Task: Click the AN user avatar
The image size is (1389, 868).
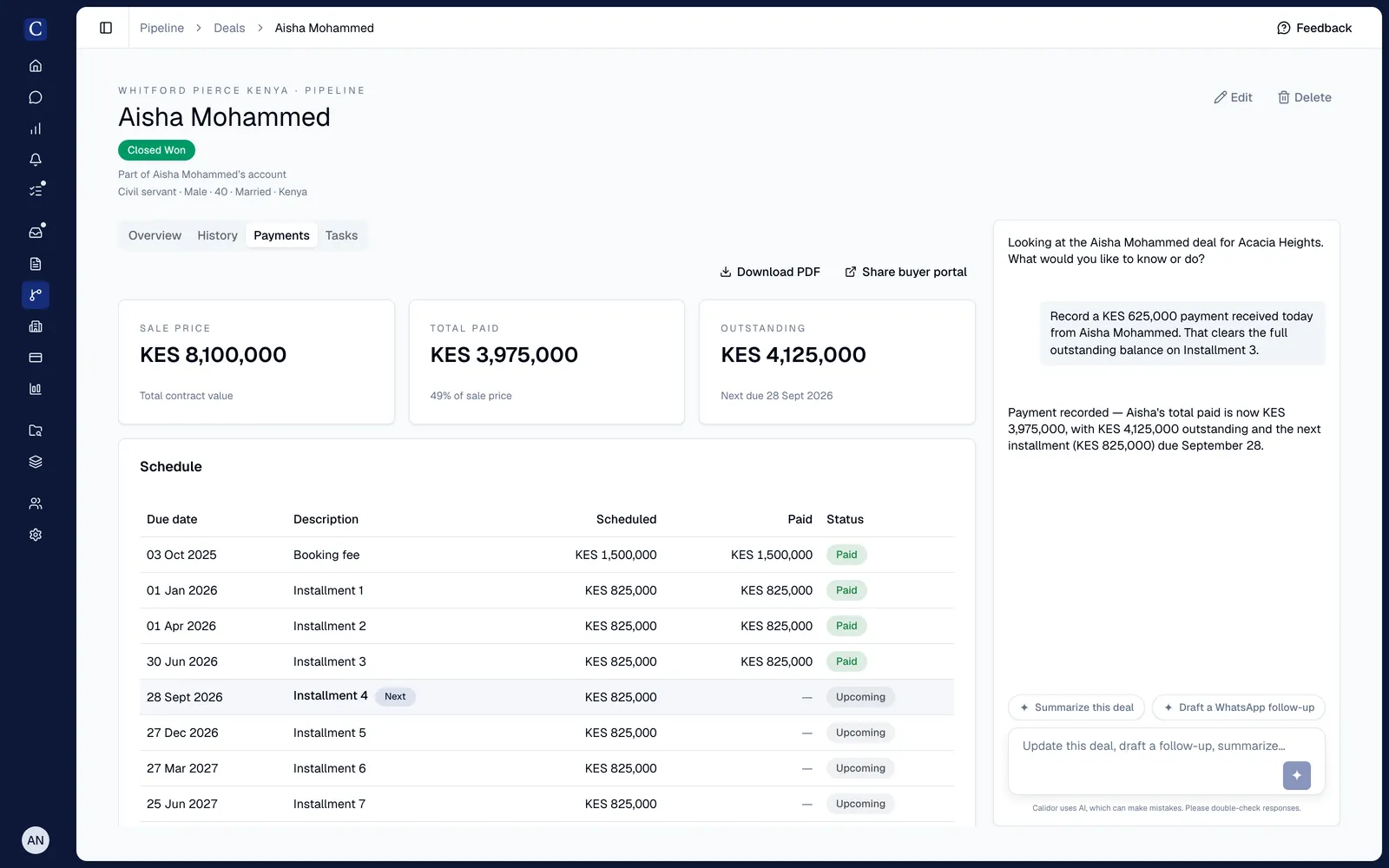Action: point(36,840)
